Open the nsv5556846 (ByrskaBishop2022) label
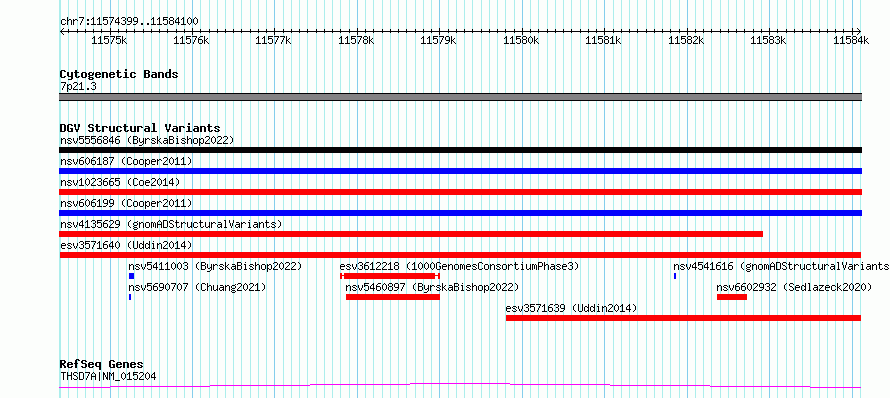This screenshot has height=398, width=890. tap(147, 140)
